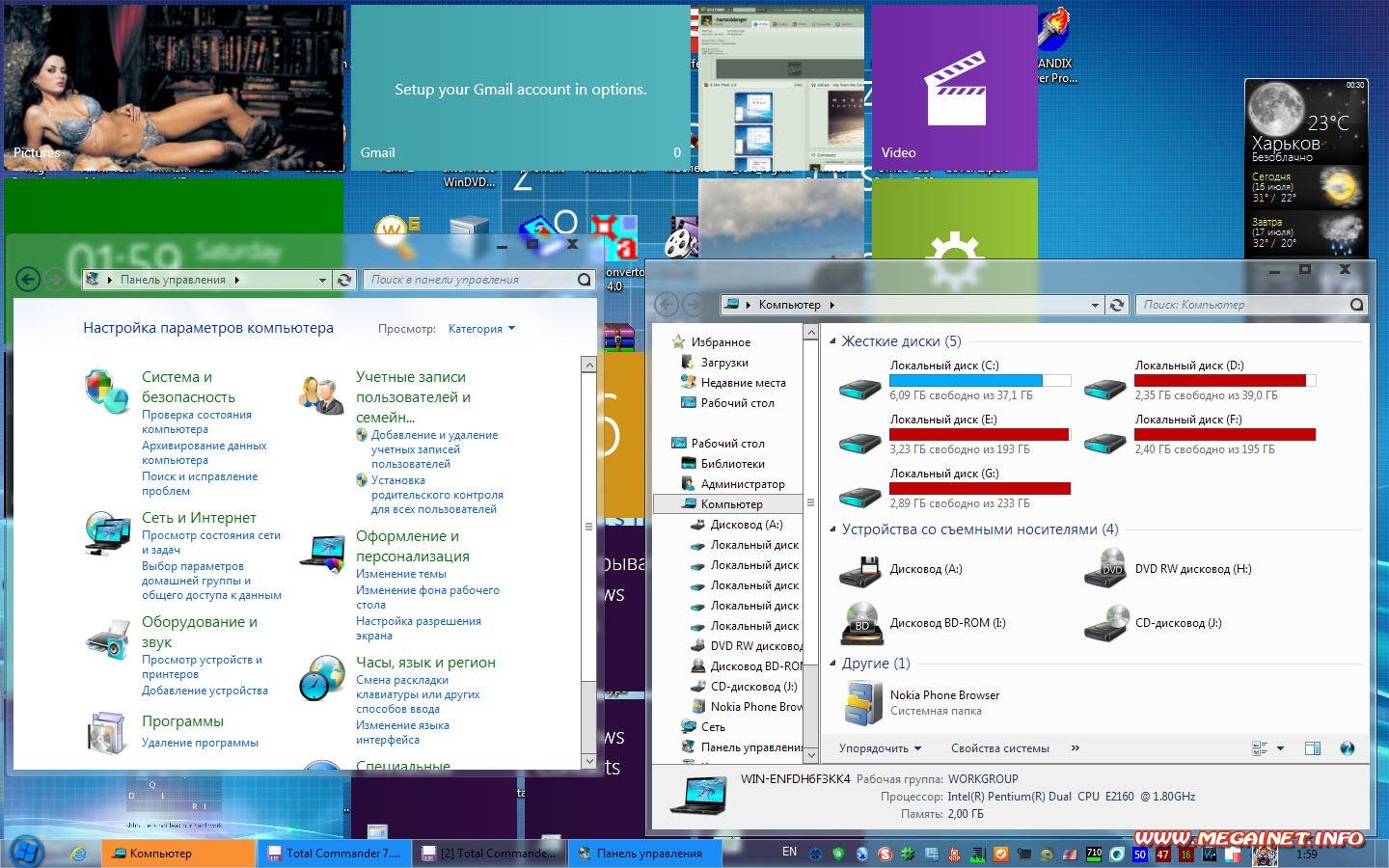Open Local Disk (D:) drive icon

click(1105, 390)
